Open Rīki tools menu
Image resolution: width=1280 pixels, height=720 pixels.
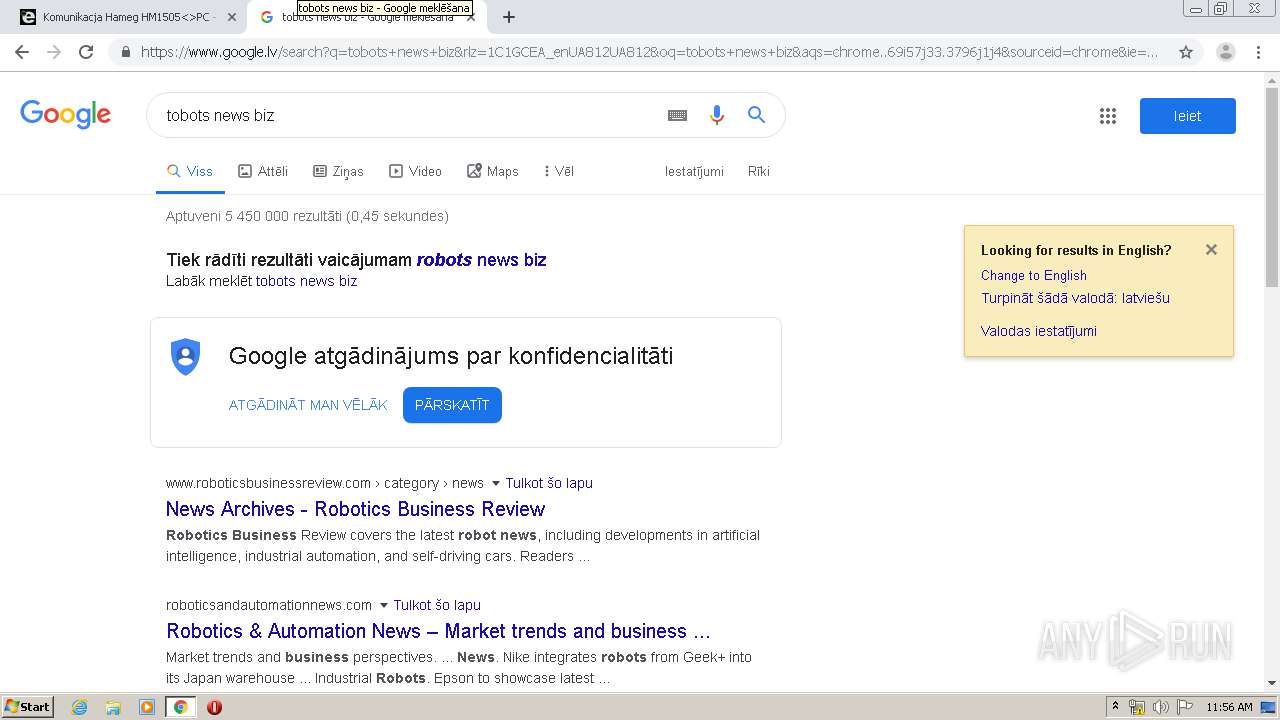[759, 171]
